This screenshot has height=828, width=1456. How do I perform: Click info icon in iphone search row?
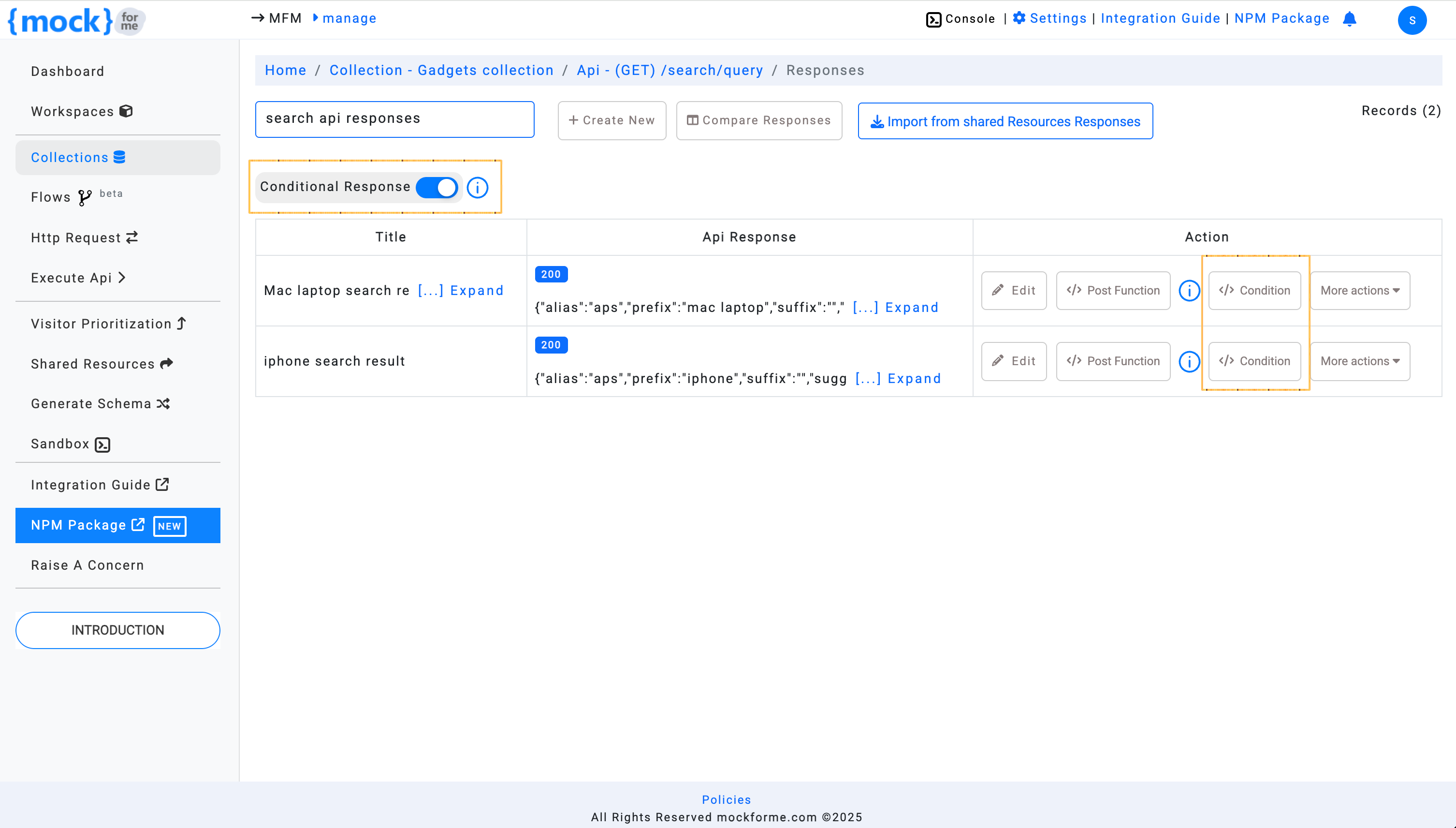[x=1189, y=362]
